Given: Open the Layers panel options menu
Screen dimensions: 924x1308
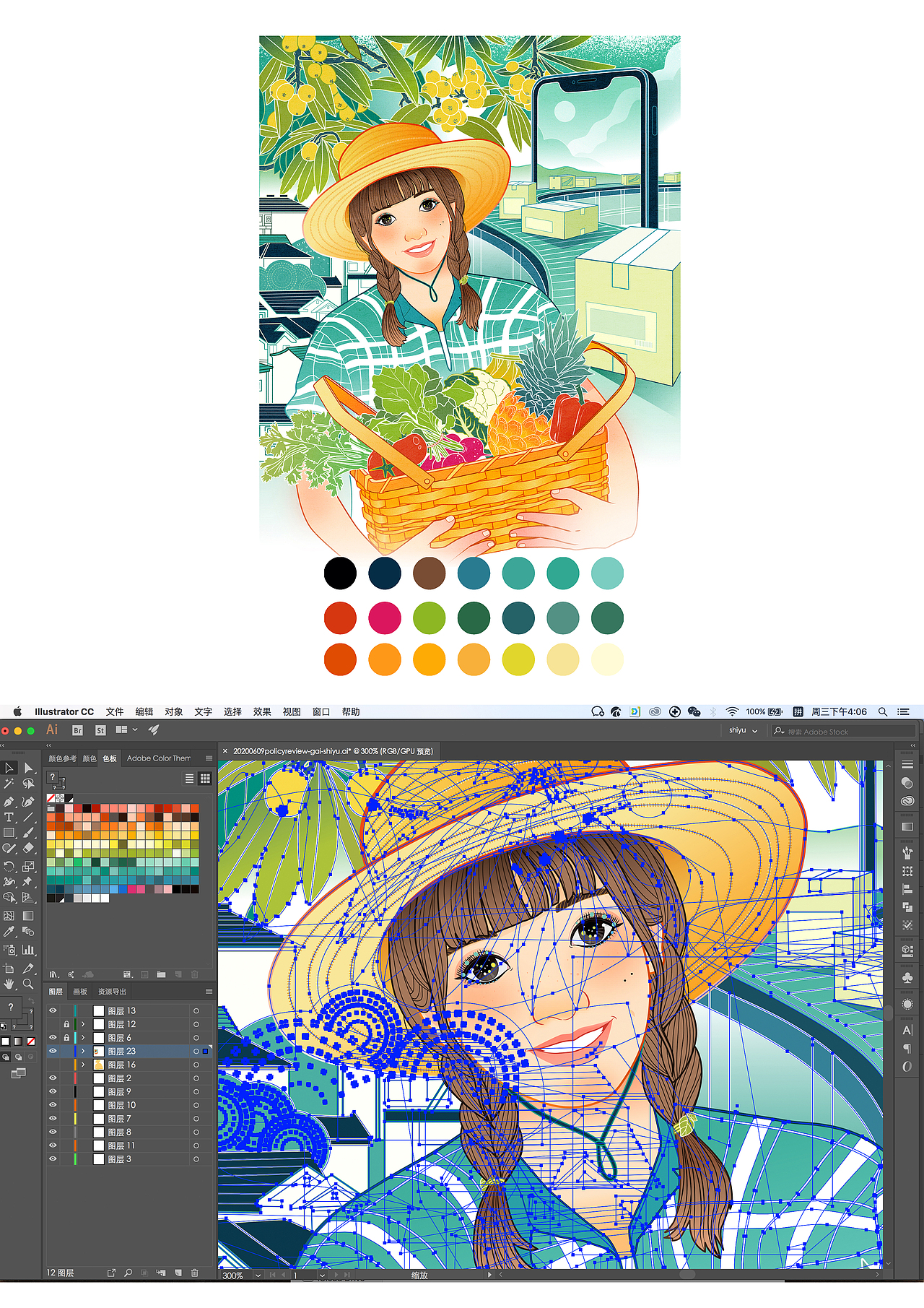Looking at the screenshot, I should [209, 992].
